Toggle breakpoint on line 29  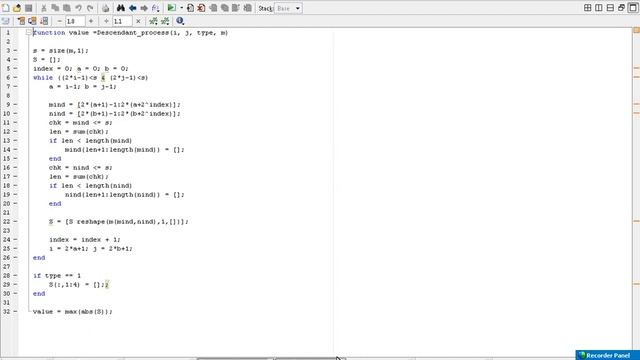15,284
